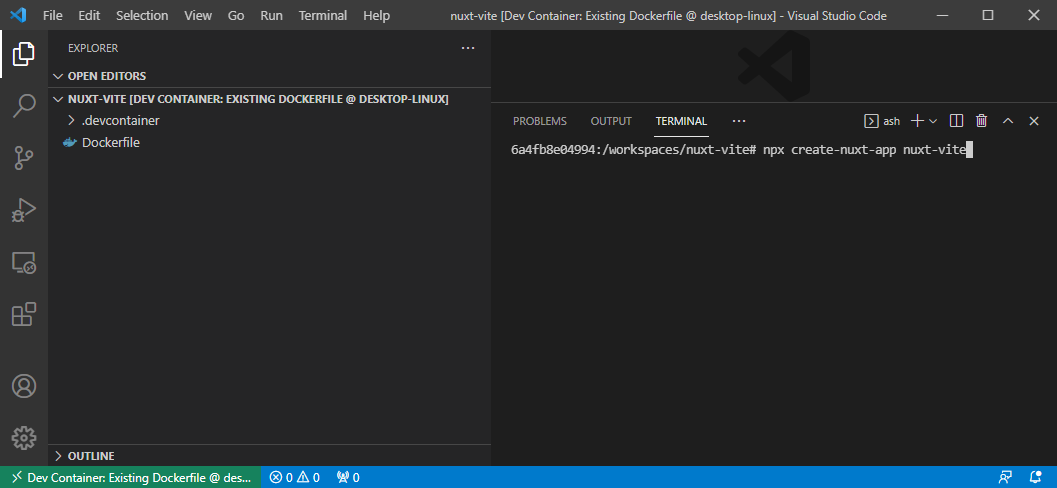Image resolution: width=1057 pixels, height=488 pixels.
Task: Open the Extensions view icon
Action: point(24,314)
